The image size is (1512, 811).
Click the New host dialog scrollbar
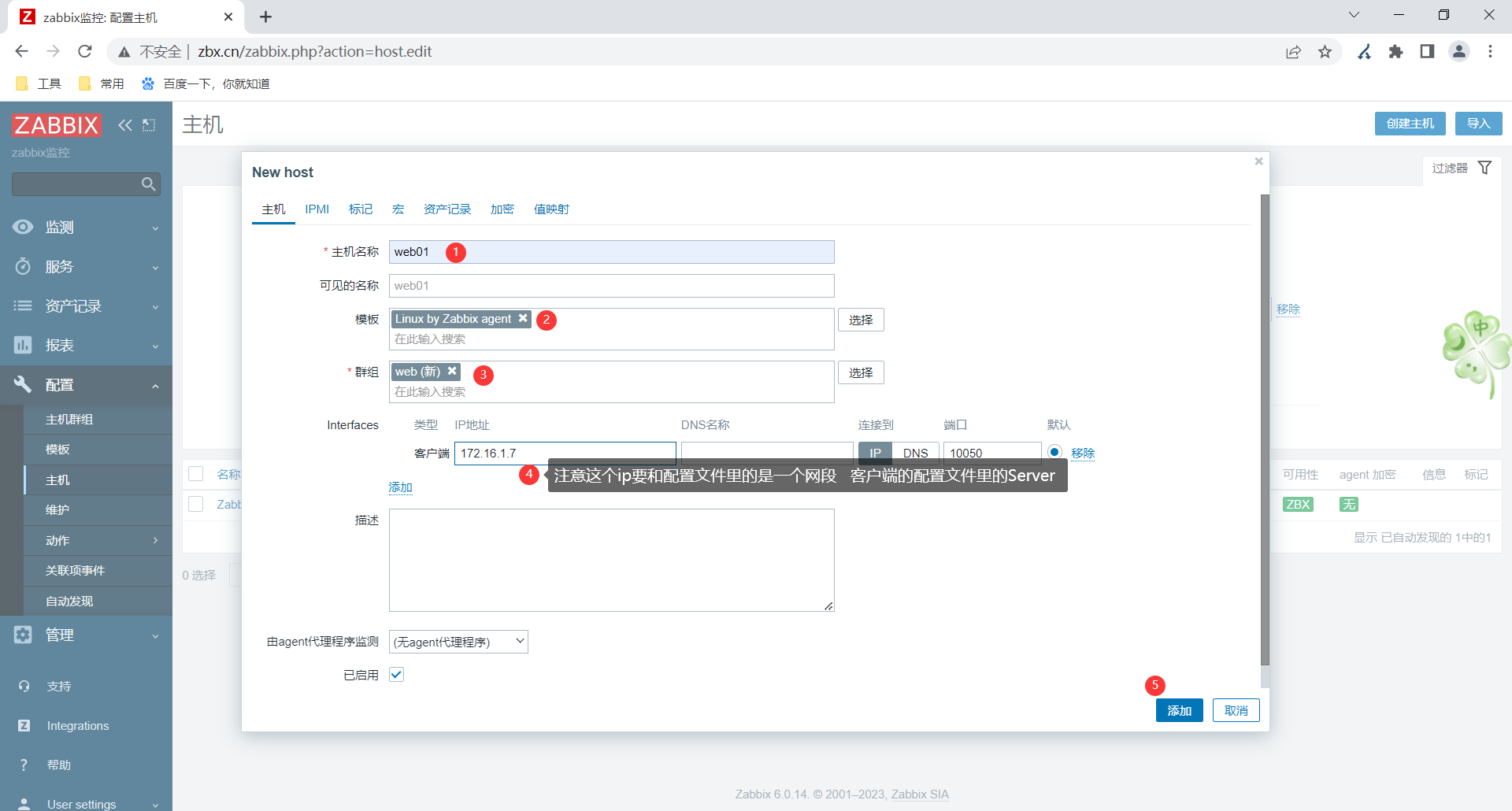pyautogui.click(x=1265, y=429)
